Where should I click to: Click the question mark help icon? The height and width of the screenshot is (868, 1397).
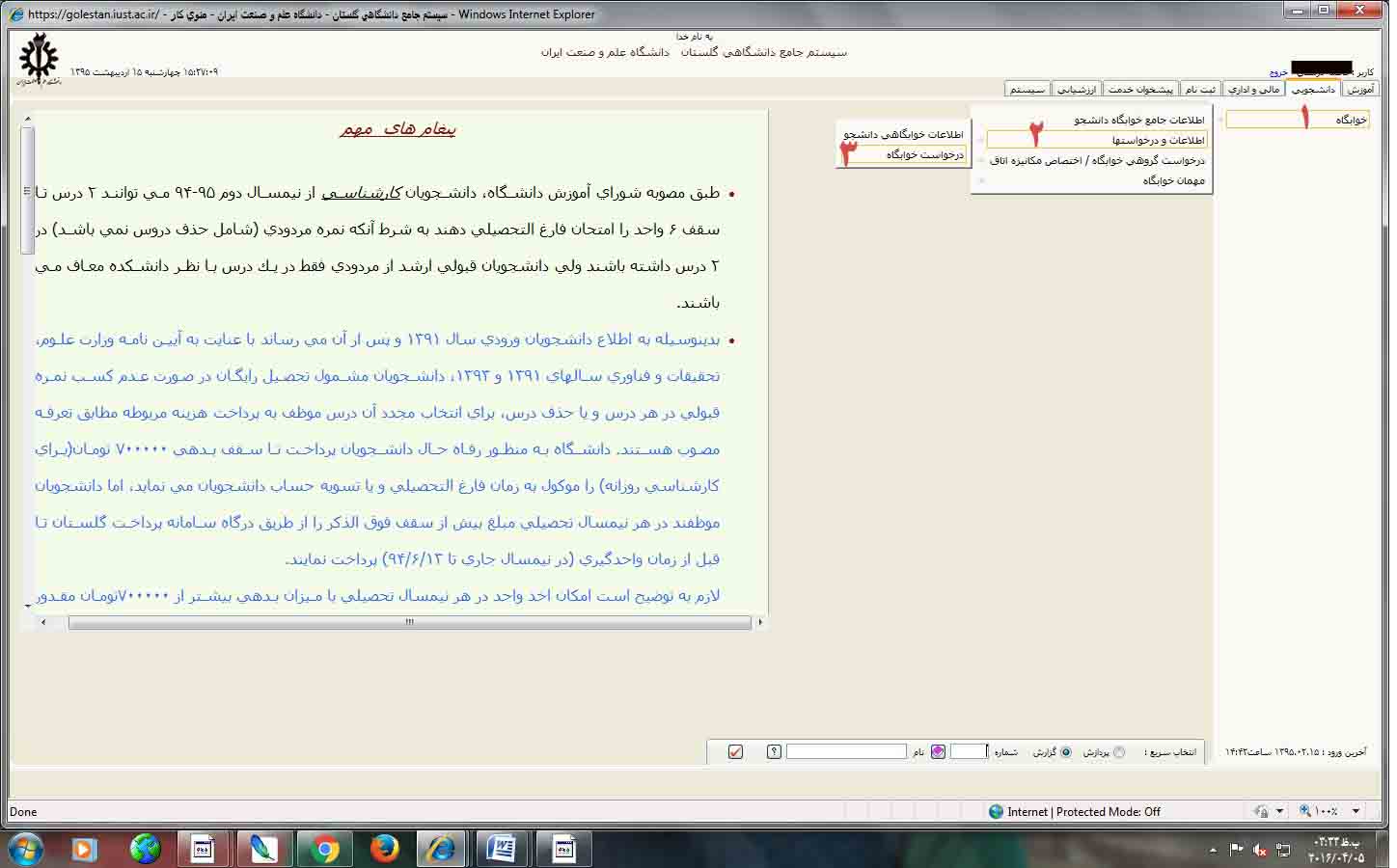point(774,751)
